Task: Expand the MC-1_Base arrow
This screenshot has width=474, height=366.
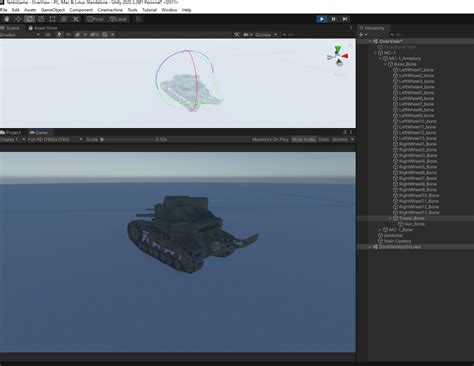Action: (x=380, y=230)
